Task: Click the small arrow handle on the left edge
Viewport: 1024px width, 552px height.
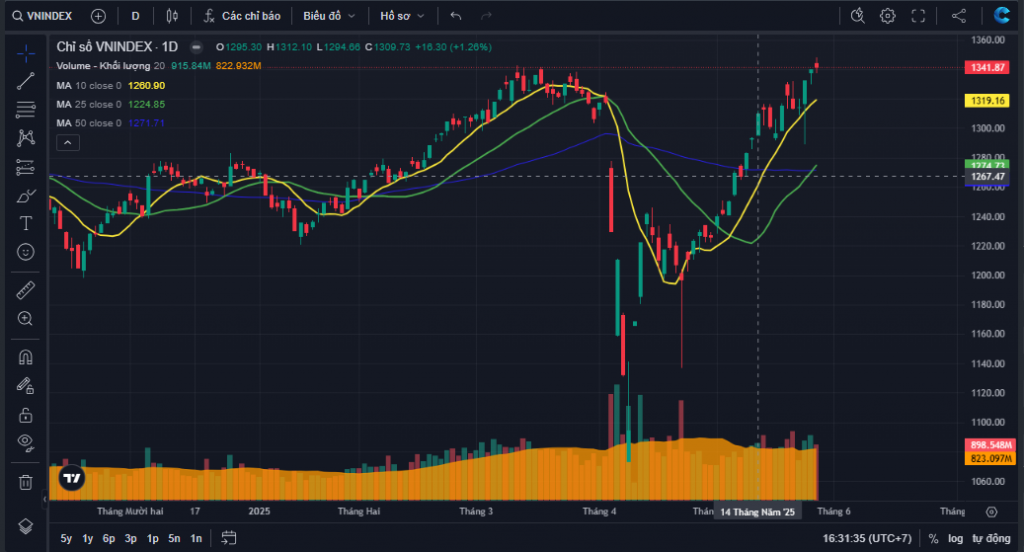Action: 45,499
